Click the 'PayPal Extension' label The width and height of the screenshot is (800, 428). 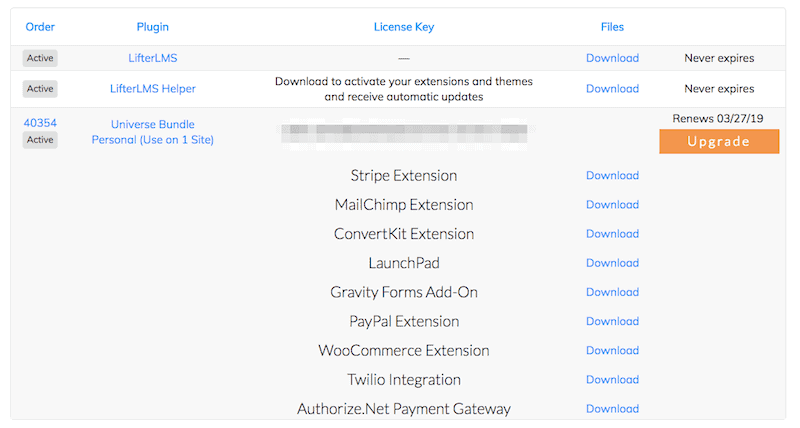(404, 321)
